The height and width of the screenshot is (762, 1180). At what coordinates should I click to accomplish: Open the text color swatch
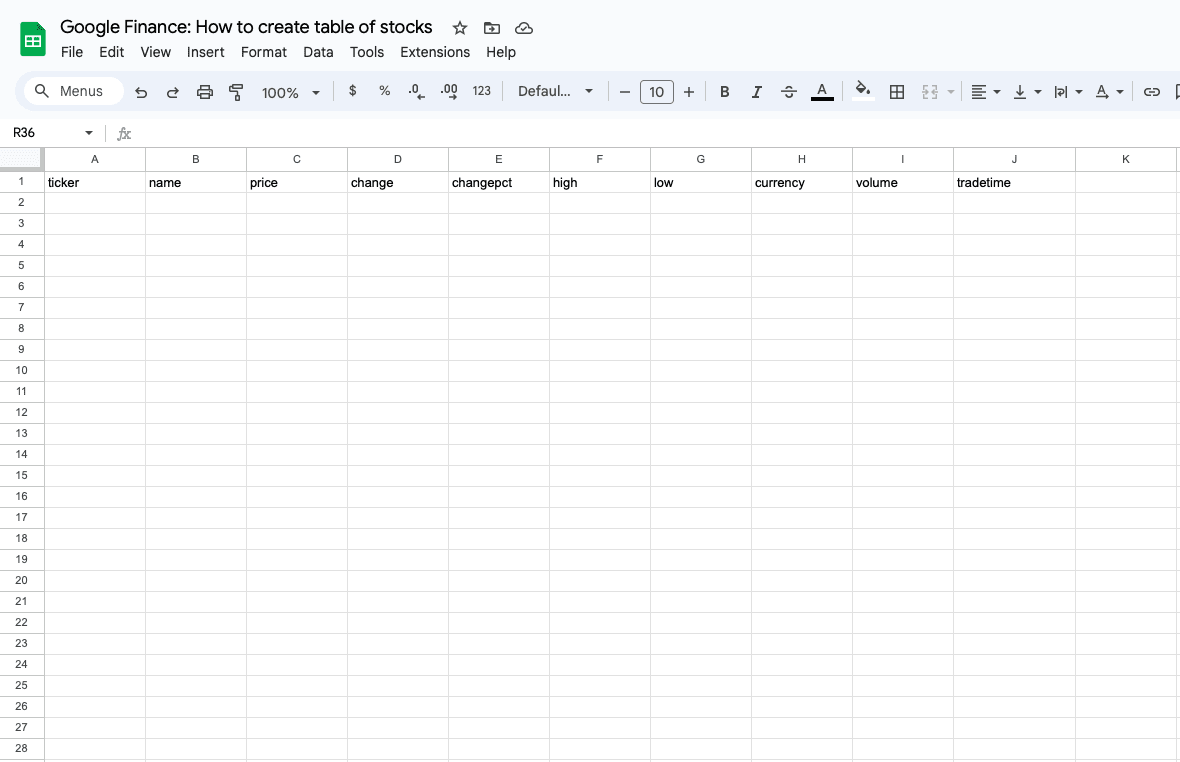click(x=821, y=91)
